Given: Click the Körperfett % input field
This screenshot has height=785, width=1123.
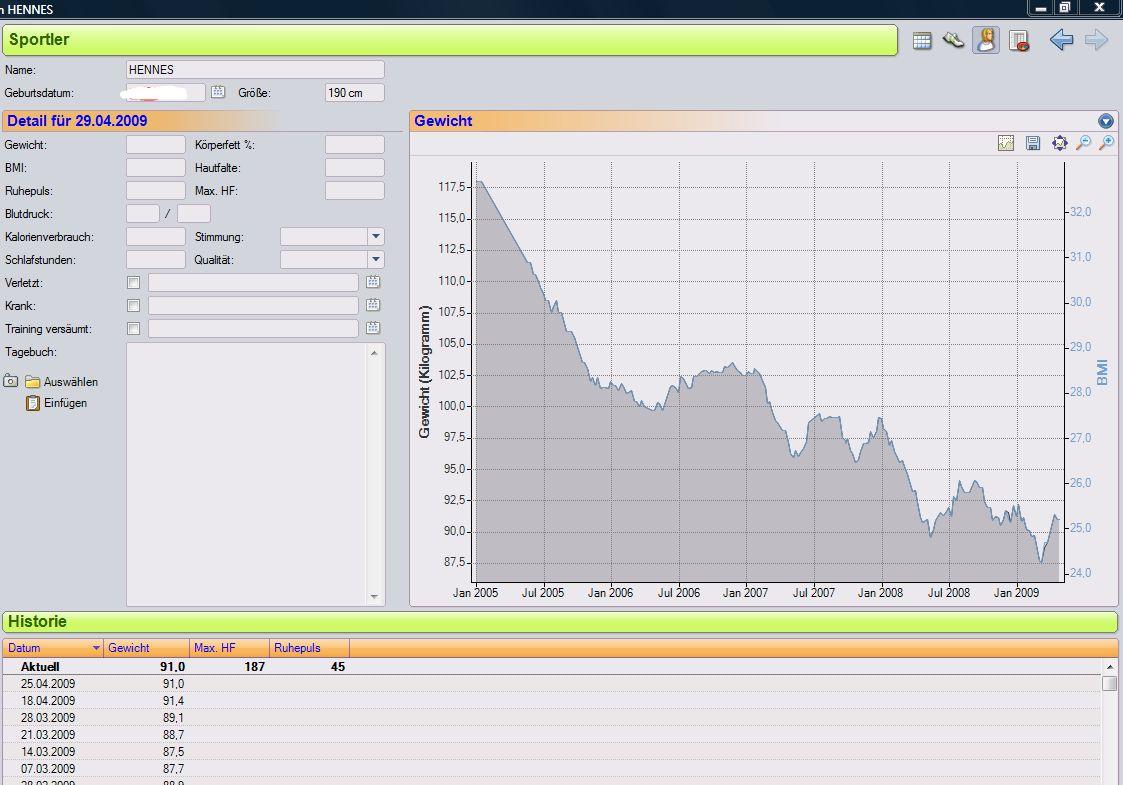Looking at the screenshot, I should (355, 145).
